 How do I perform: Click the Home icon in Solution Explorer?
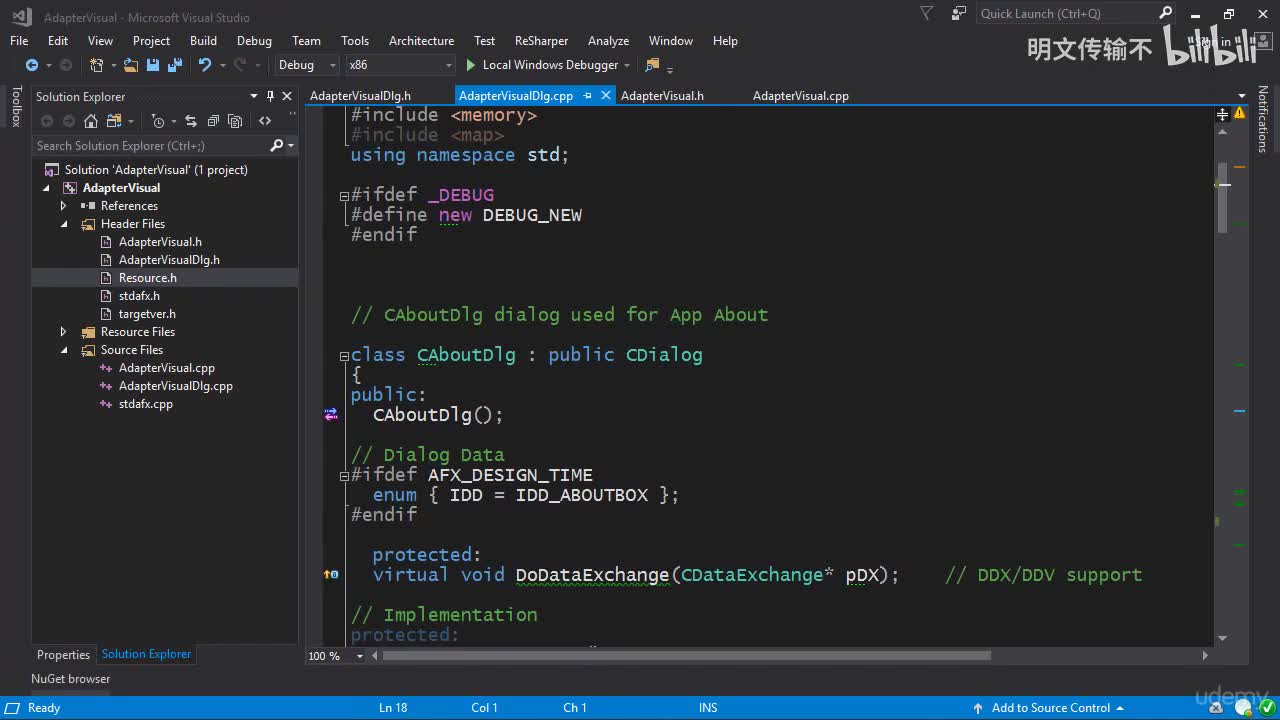[91, 121]
